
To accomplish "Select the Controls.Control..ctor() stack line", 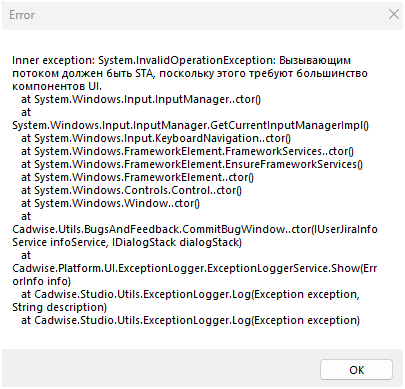I will tap(131, 190).
